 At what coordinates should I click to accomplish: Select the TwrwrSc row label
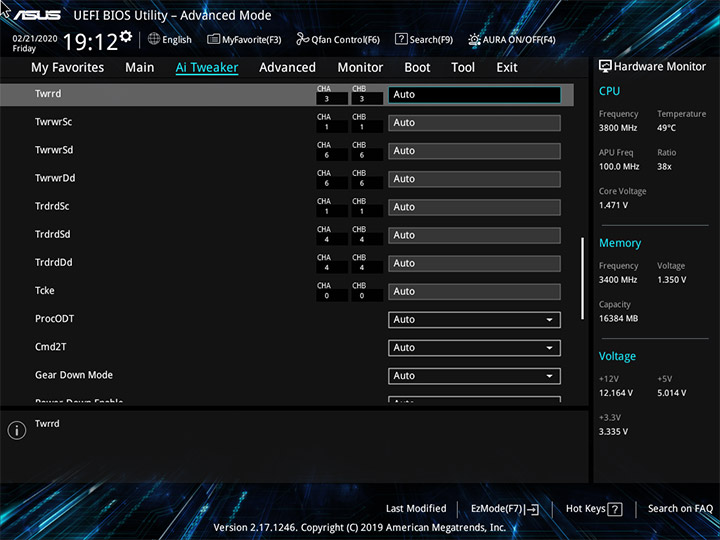click(53, 122)
